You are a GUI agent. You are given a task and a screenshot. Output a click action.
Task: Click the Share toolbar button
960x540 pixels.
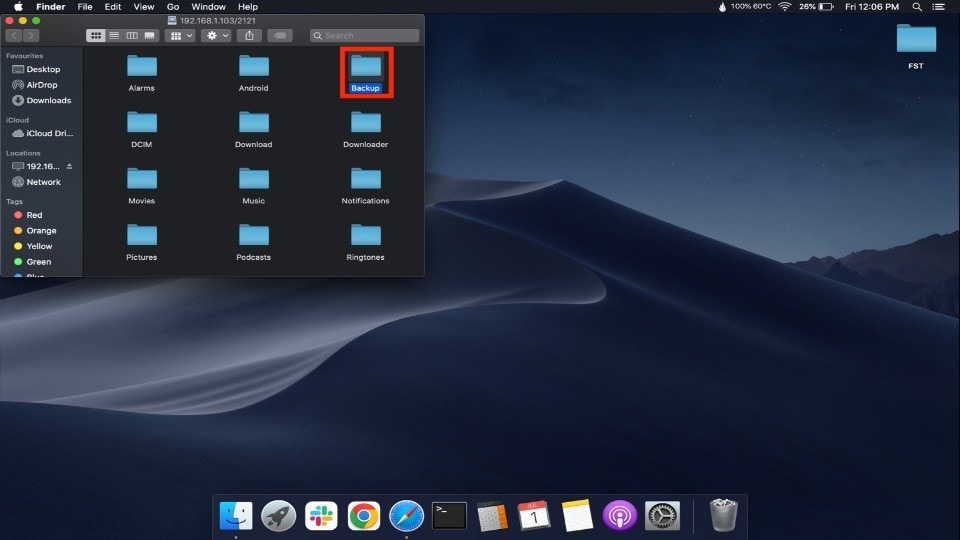pos(249,36)
